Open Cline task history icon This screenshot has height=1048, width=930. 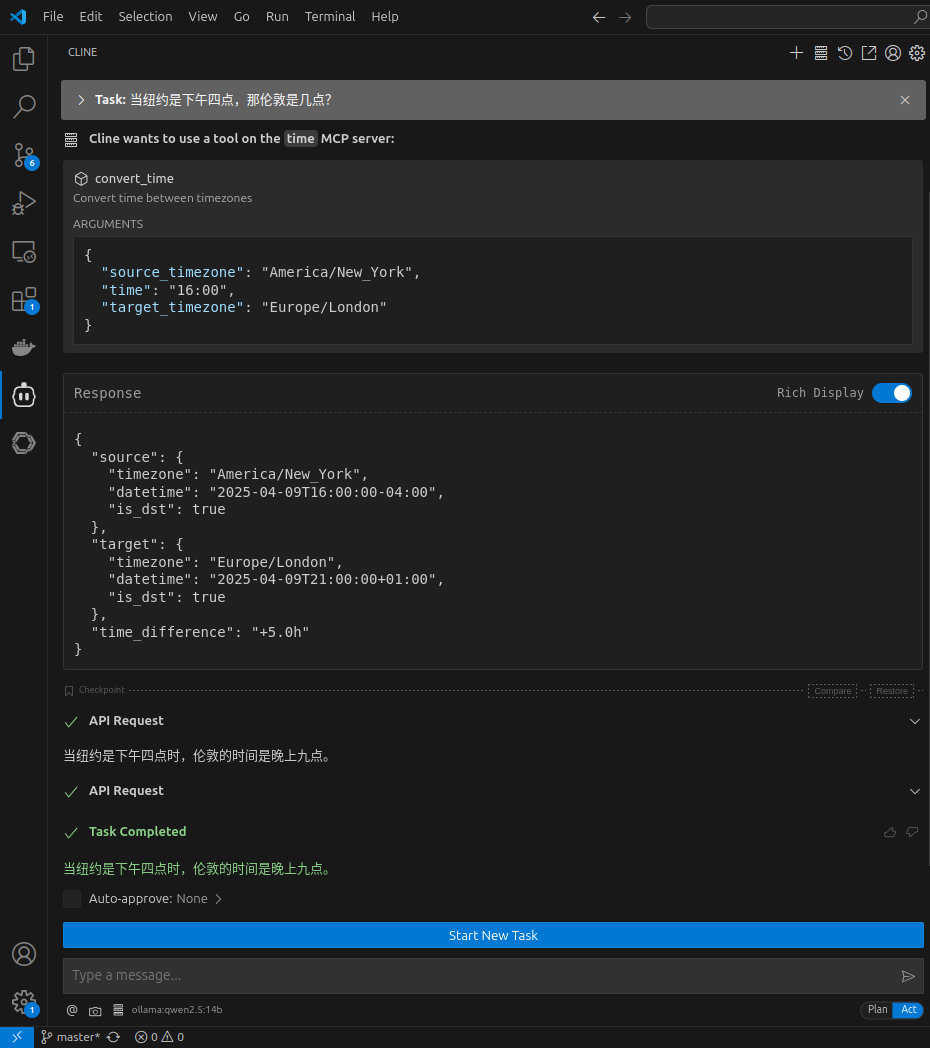pos(845,53)
